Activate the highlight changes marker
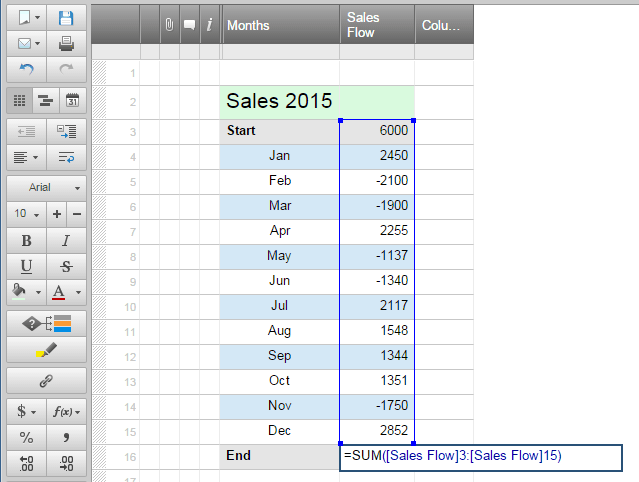Image resolution: width=639 pixels, height=482 pixels. (x=45, y=350)
